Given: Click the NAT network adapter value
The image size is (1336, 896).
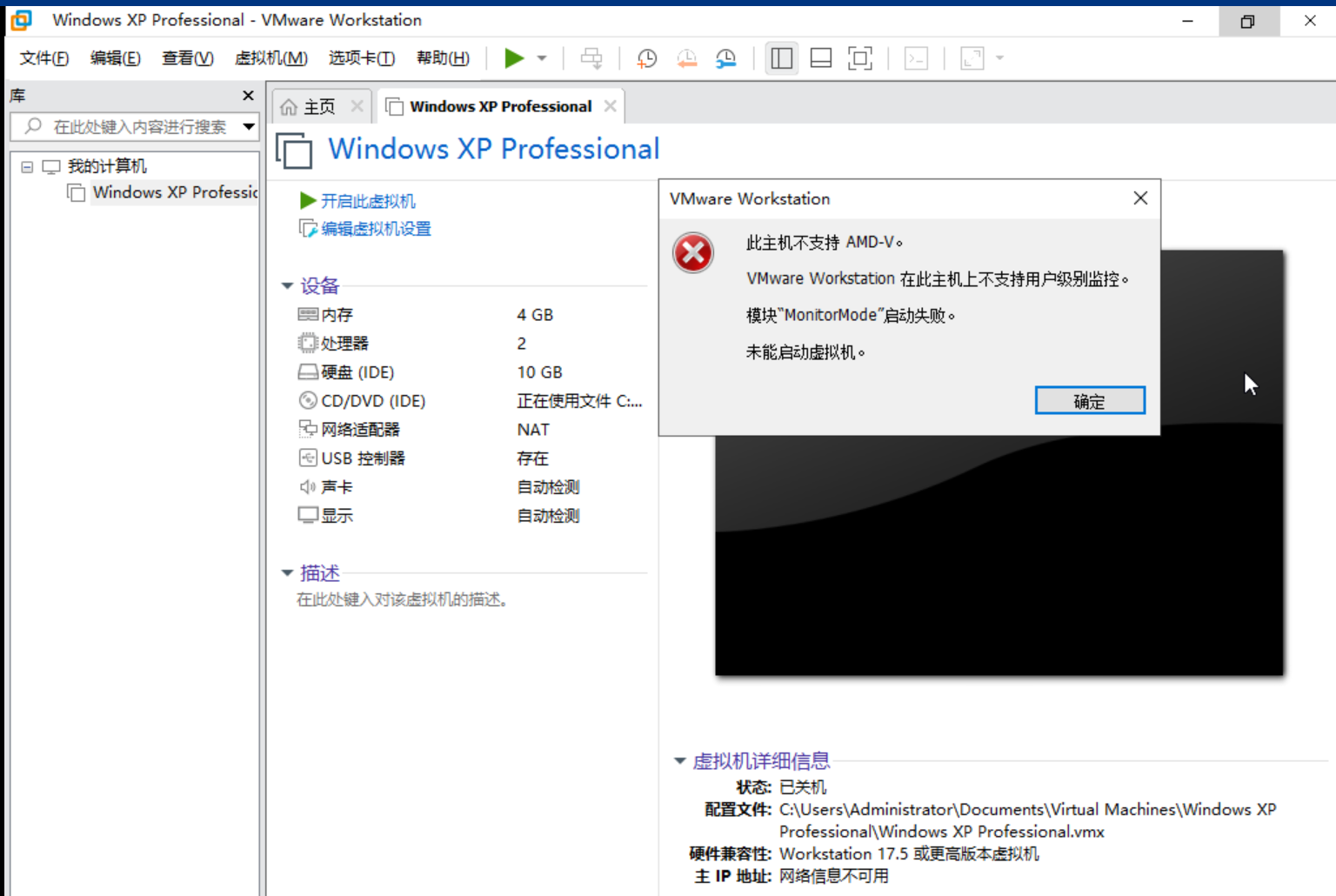Looking at the screenshot, I should pos(533,430).
